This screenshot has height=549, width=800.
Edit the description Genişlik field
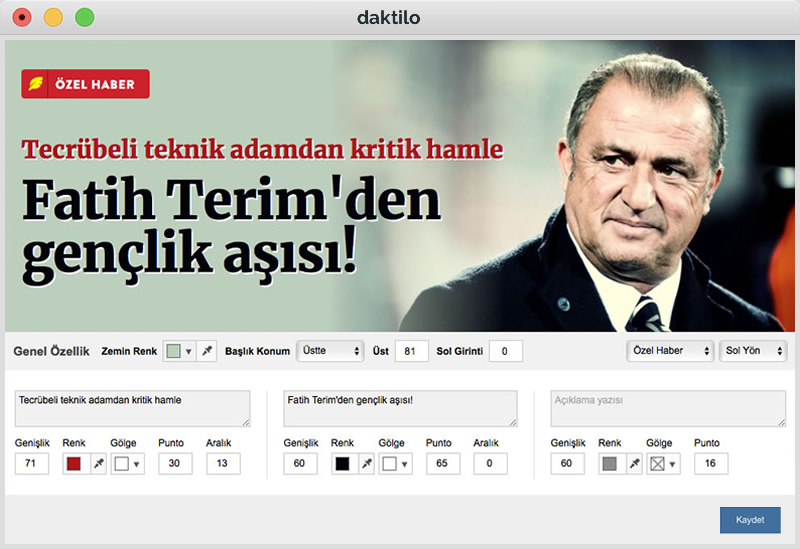pyautogui.click(x=567, y=463)
